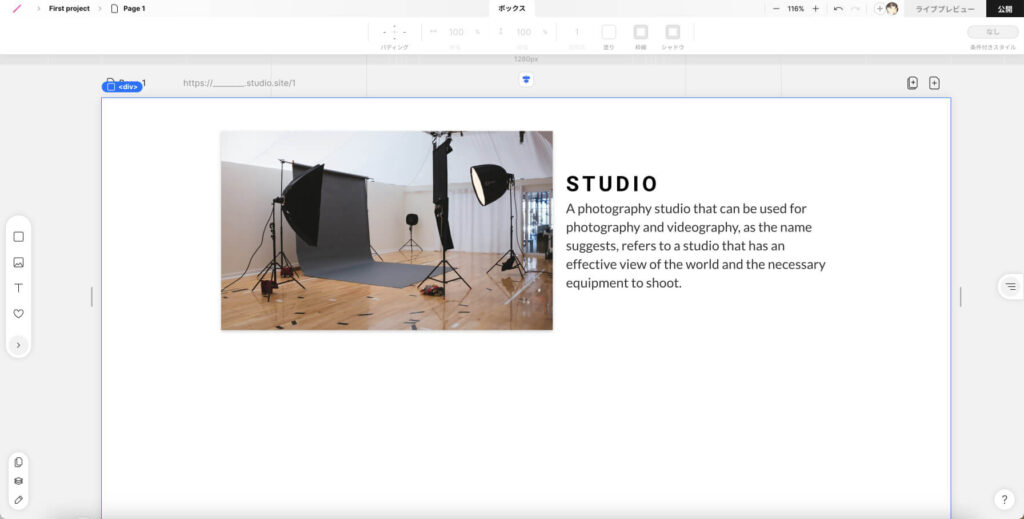Click the 塗り fill color swatch

click(608, 32)
